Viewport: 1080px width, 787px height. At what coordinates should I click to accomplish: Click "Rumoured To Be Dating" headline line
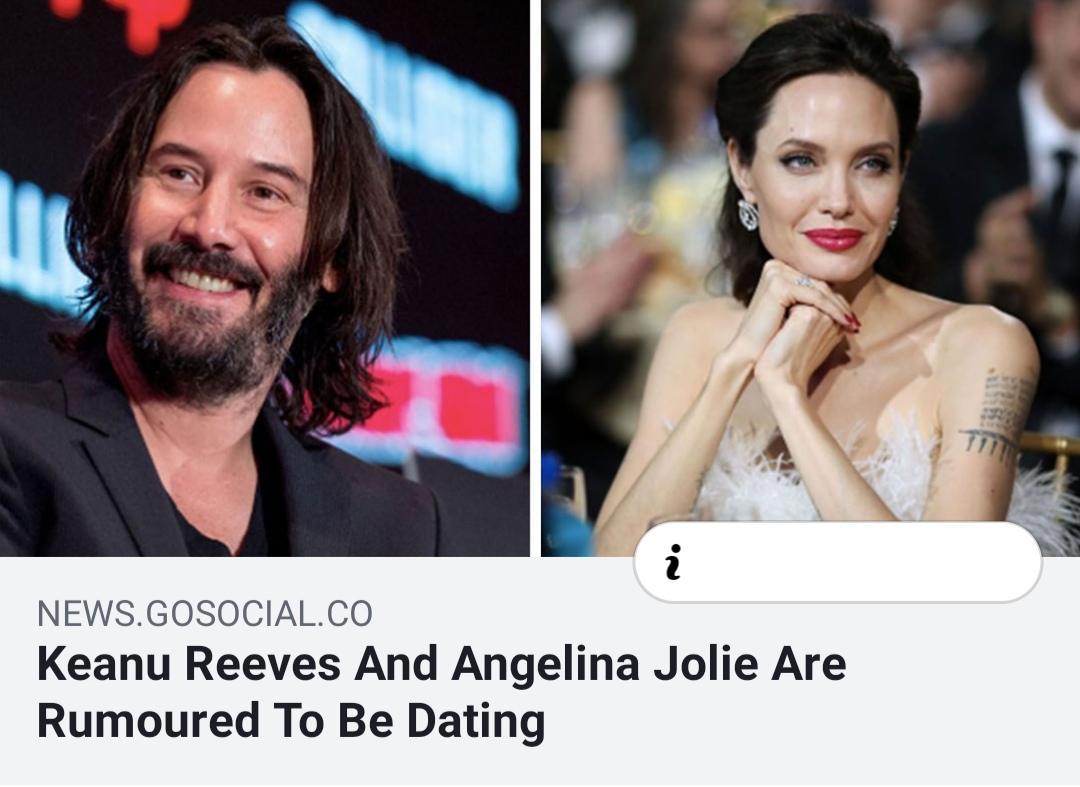[291, 721]
